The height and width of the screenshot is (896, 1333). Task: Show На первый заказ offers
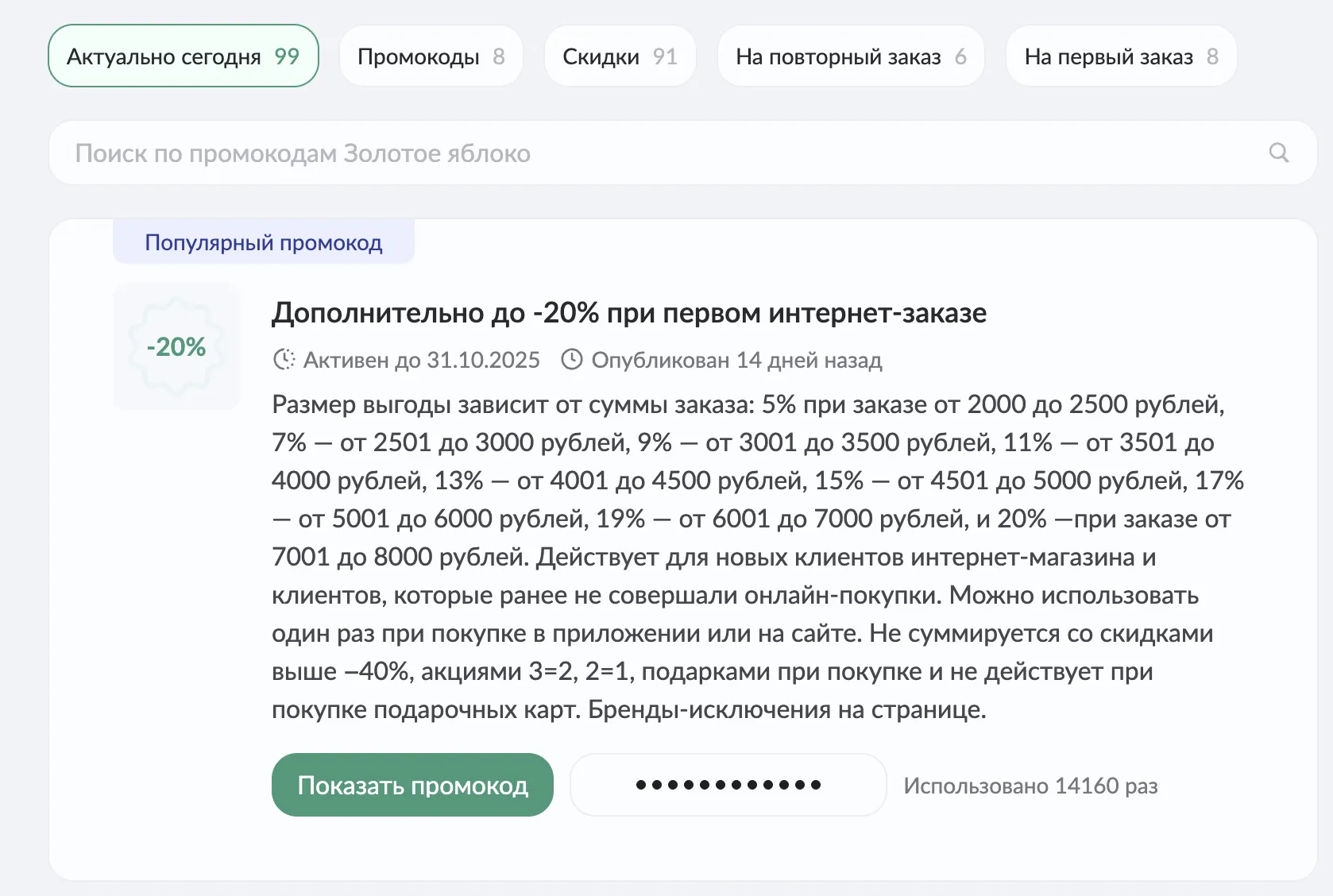(1120, 56)
